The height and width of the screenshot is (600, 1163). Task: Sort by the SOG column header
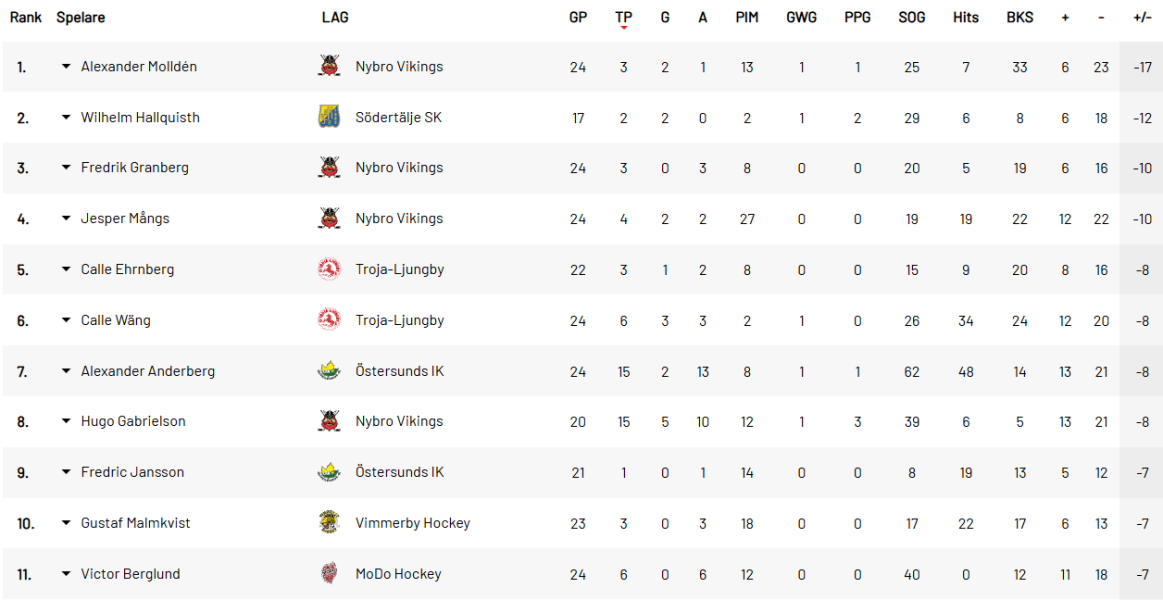911,17
